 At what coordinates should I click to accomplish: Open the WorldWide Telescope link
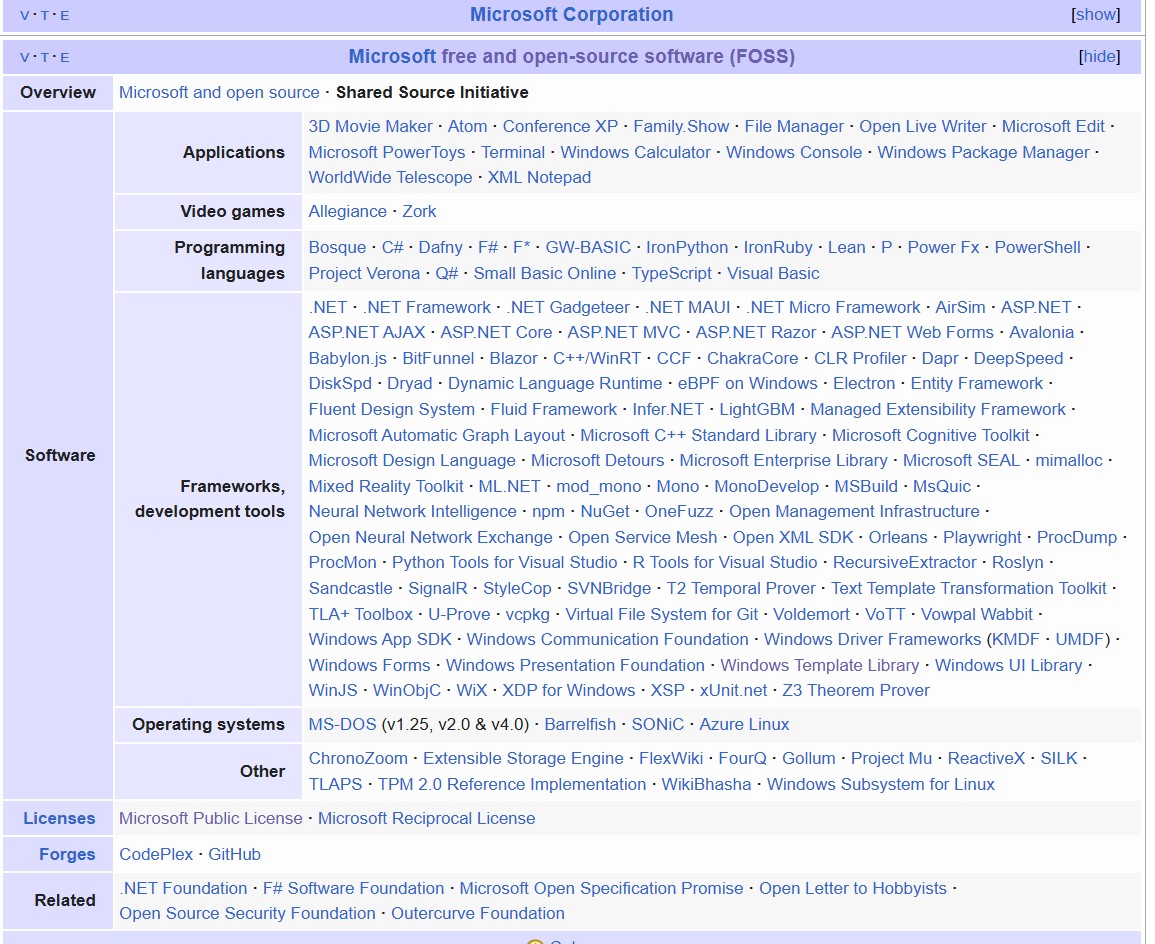[x=390, y=177]
